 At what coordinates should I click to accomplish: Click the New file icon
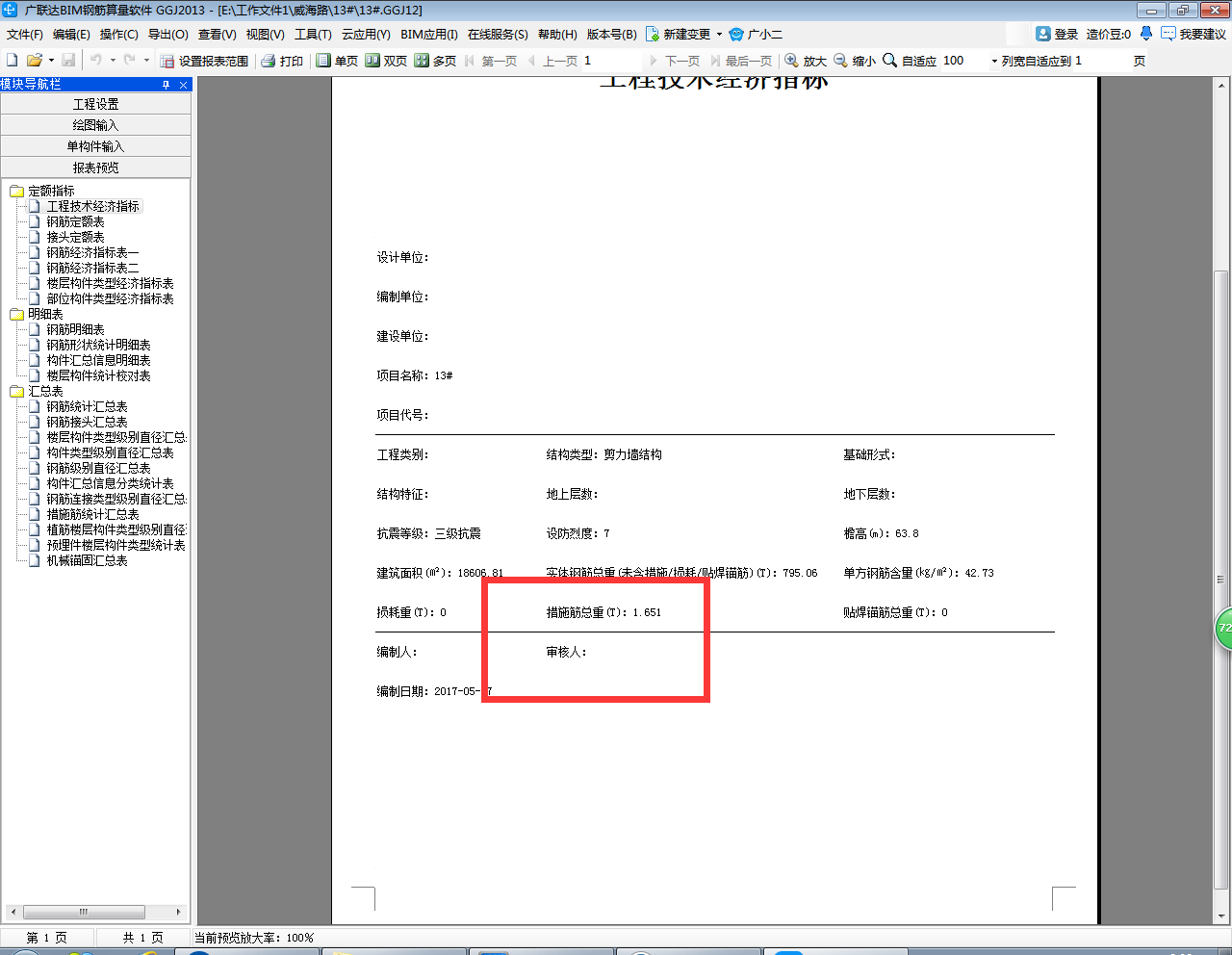13,60
